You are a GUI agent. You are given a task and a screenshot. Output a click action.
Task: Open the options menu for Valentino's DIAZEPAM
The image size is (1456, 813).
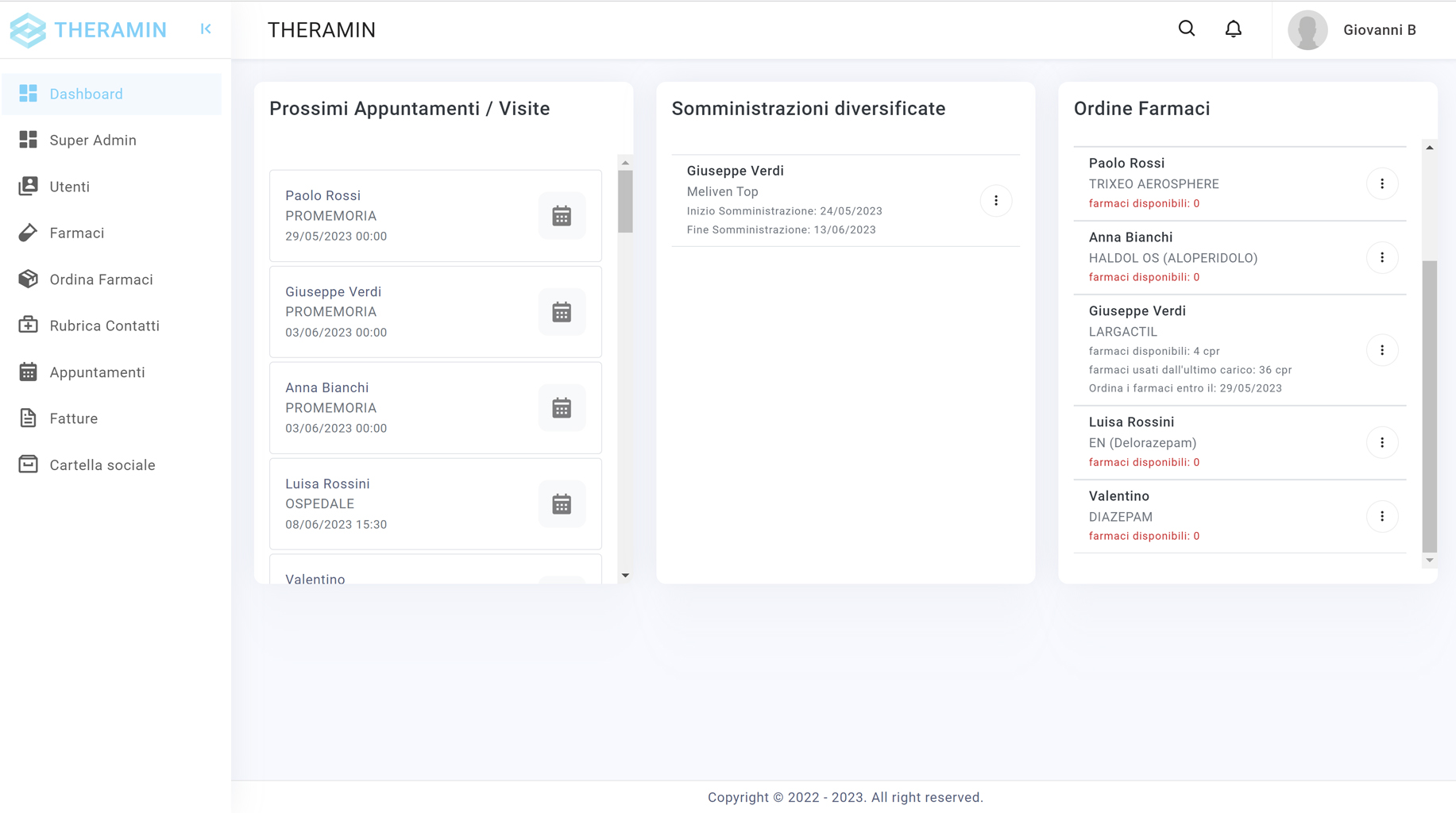tap(1383, 517)
